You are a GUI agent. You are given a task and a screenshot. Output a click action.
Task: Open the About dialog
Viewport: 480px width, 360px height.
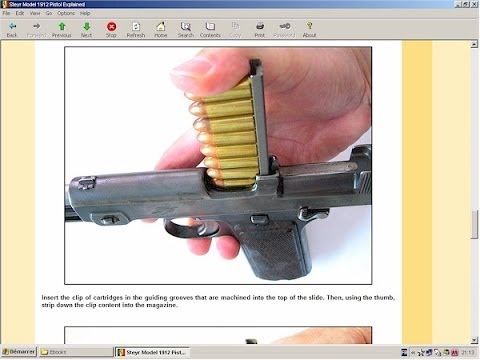[309, 30]
